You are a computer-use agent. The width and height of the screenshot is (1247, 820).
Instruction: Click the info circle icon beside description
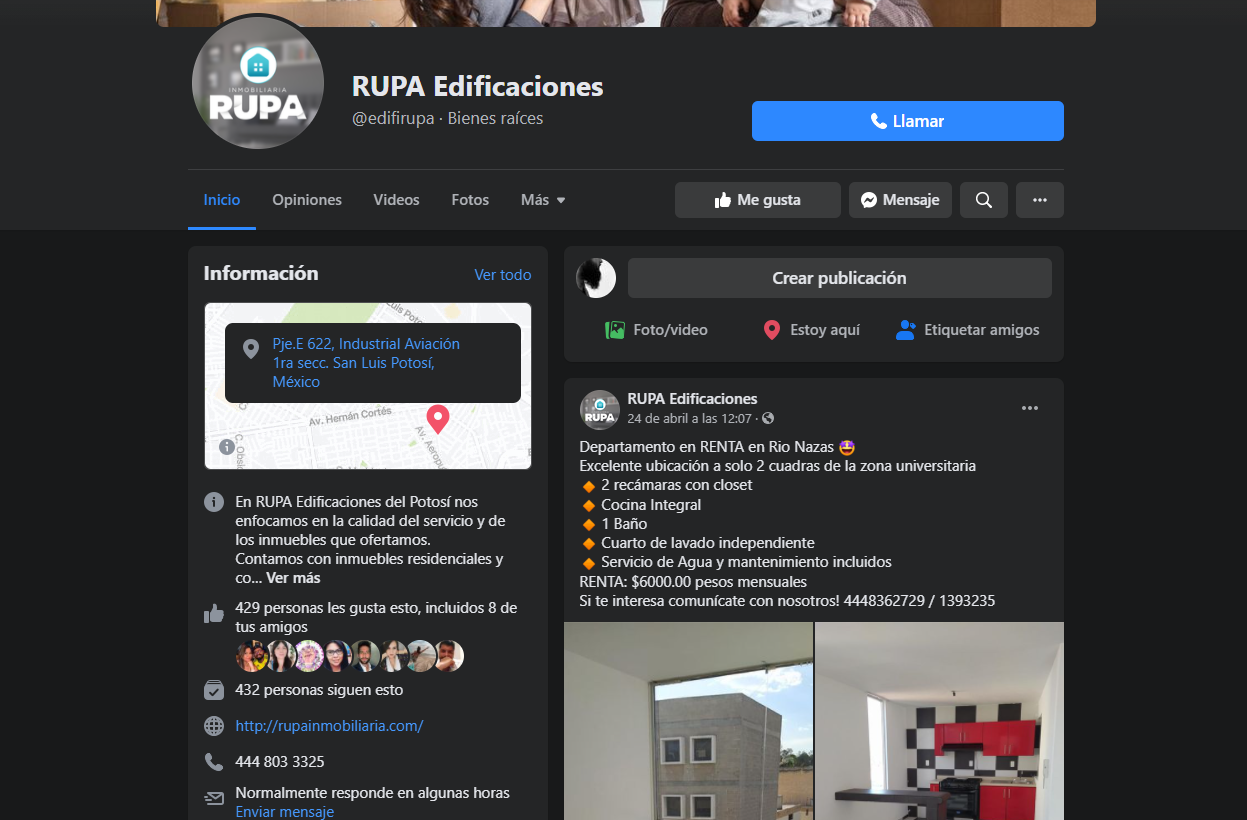point(214,502)
